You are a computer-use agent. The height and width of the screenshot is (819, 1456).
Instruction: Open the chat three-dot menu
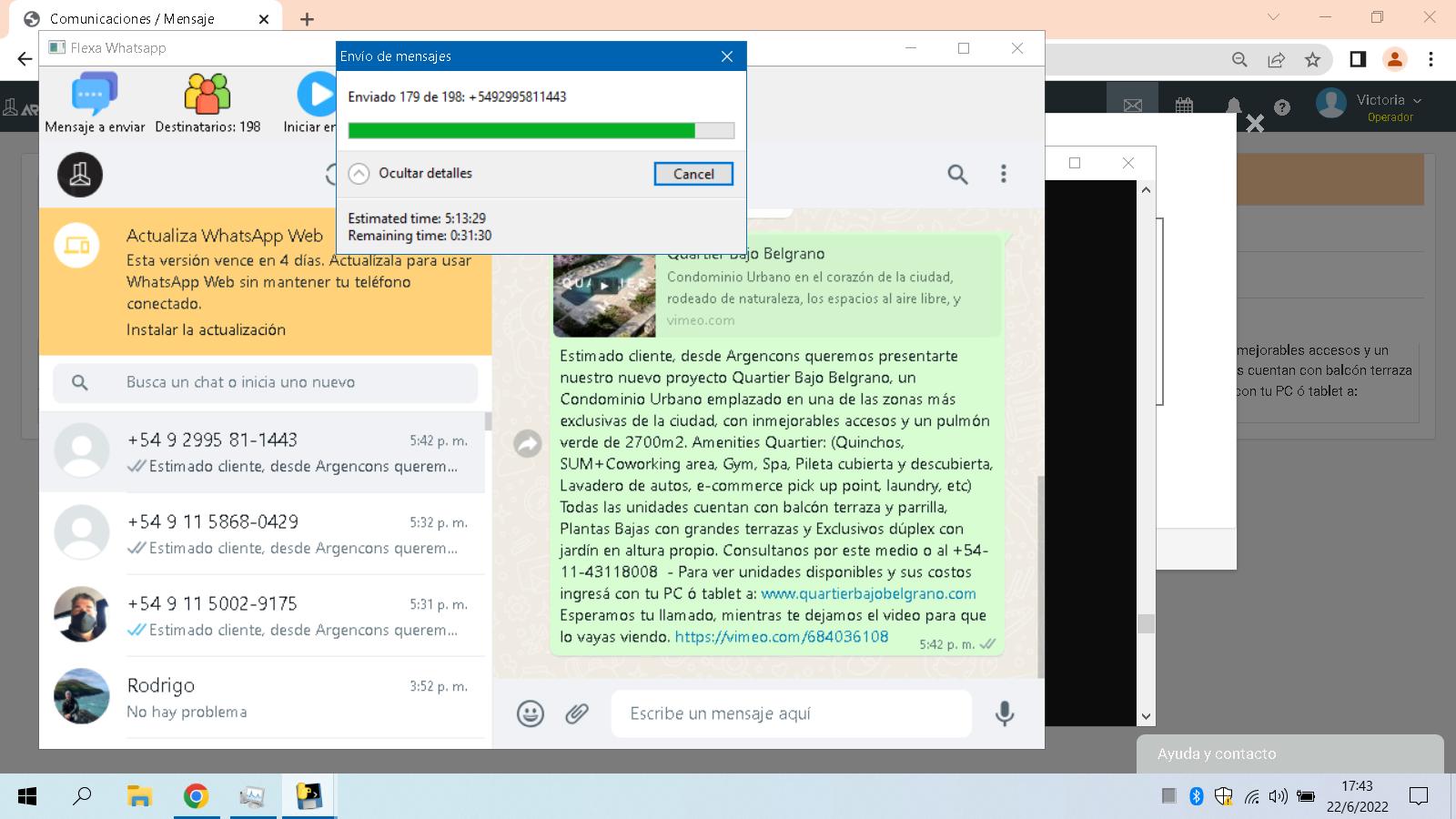point(1004,174)
